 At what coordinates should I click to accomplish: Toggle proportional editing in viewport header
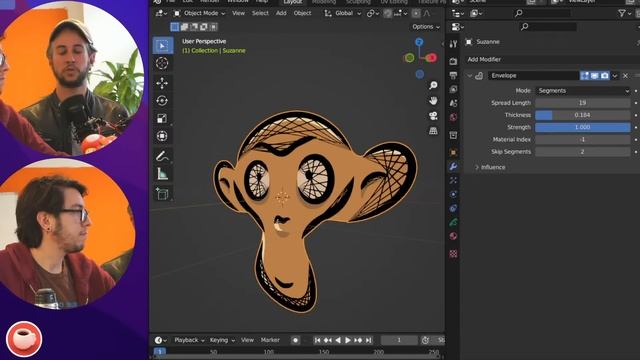point(416,13)
